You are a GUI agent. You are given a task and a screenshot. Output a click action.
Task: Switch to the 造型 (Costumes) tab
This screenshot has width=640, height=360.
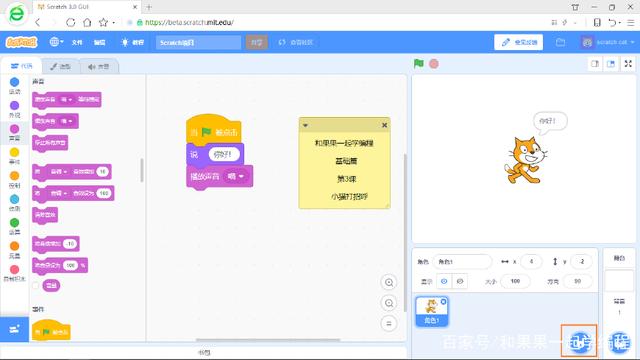tap(60, 67)
